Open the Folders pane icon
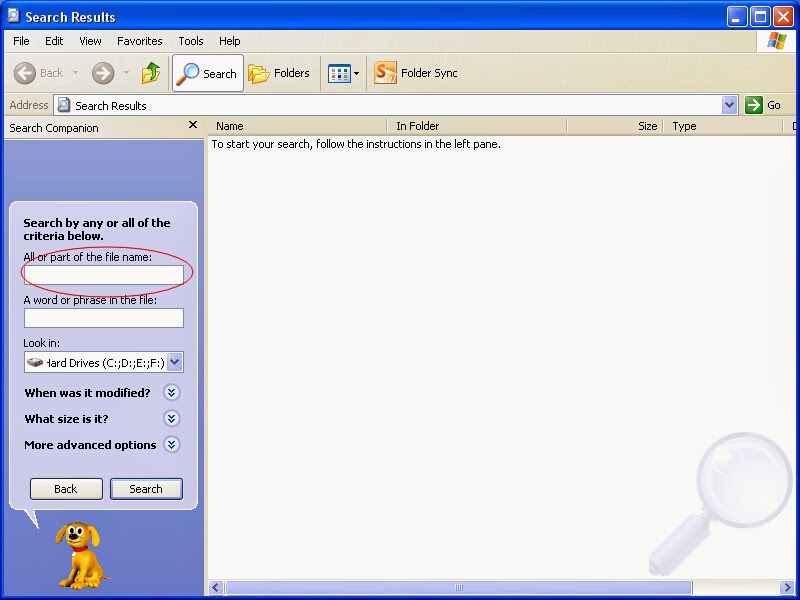 point(279,72)
